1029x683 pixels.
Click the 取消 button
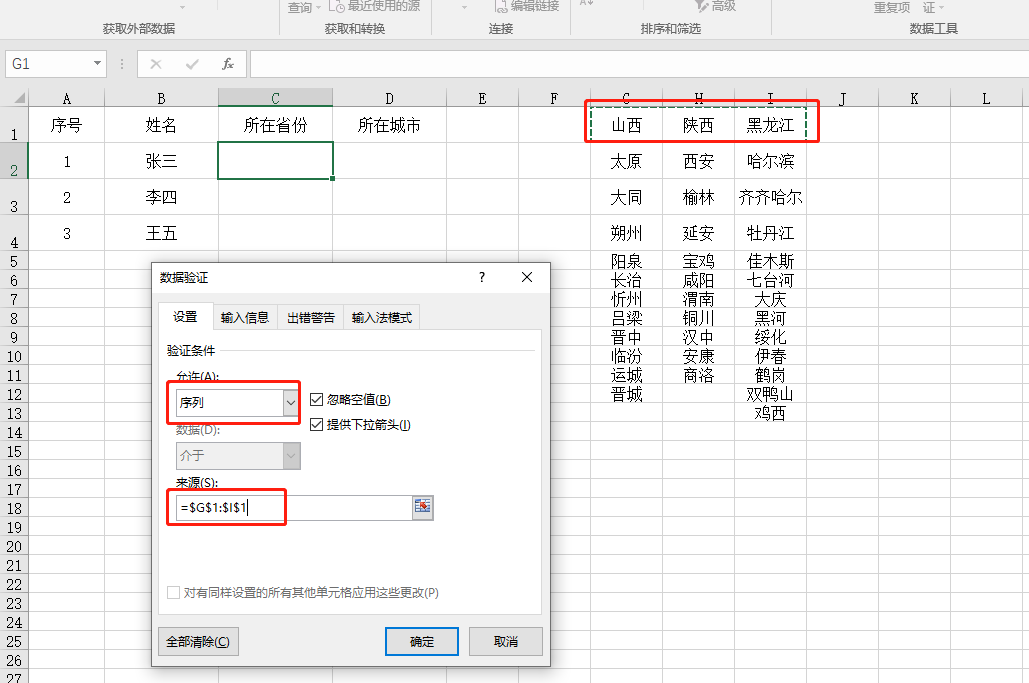(x=505, y=641)
